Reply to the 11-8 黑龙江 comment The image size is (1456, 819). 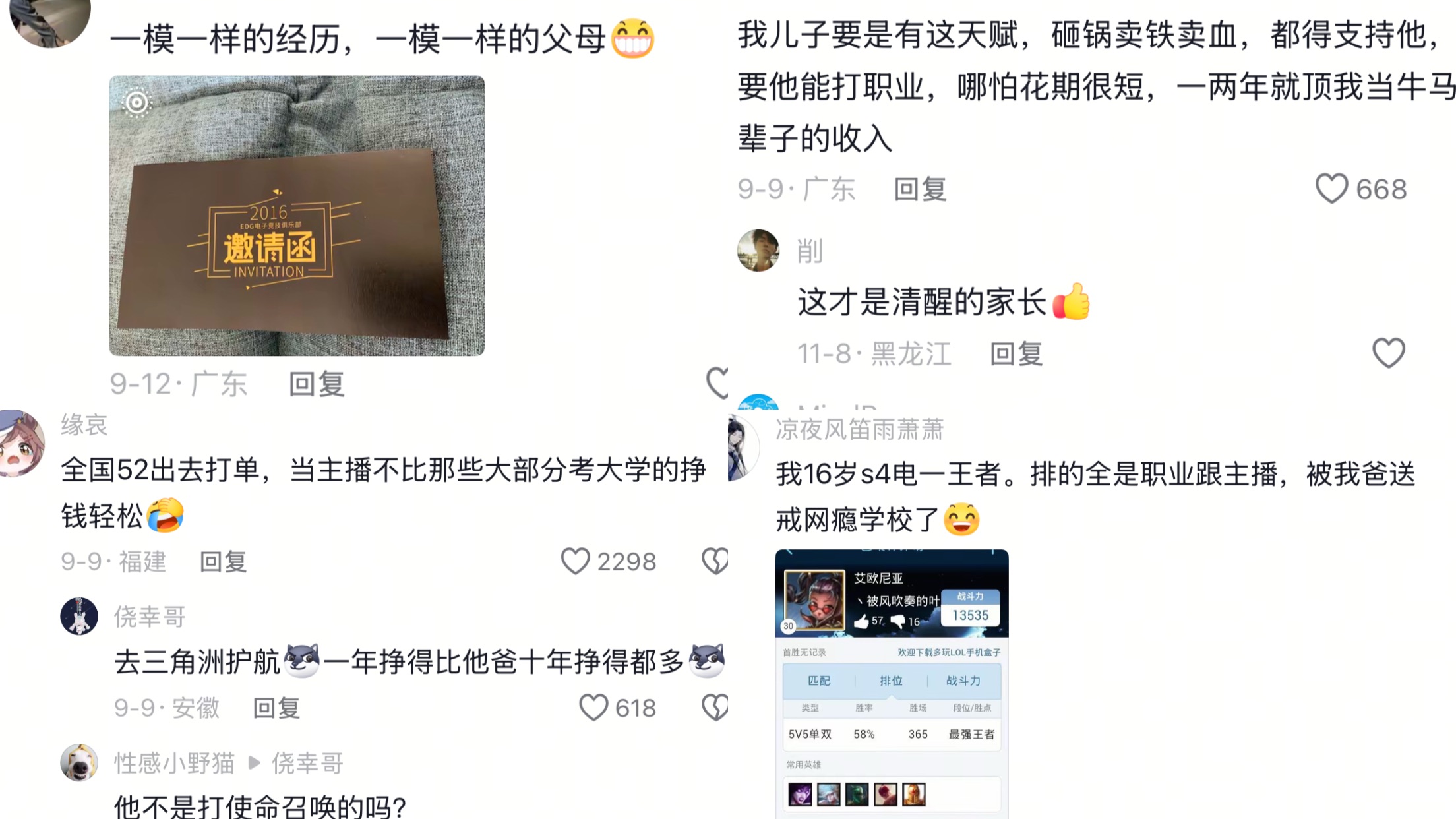pyautogui.click(x=1016, y=353)
